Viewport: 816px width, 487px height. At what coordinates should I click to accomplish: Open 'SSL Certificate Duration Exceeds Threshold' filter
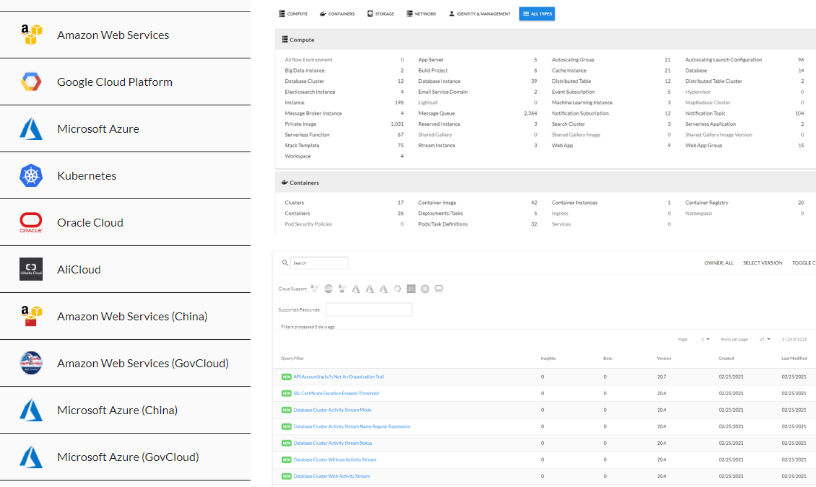click(336, 393)
